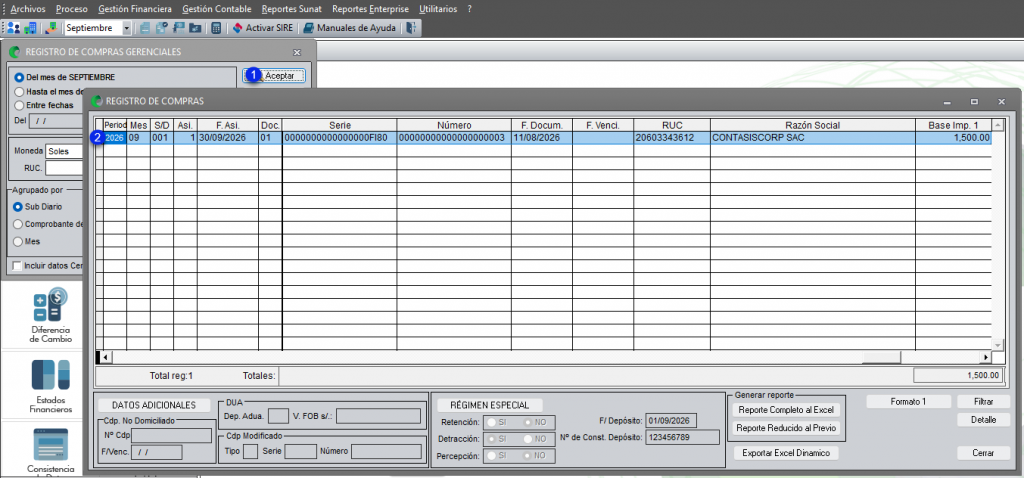Open Estados Financieros module
The height and width of the screenshot is (478, 1024).
tap(50, 386)
